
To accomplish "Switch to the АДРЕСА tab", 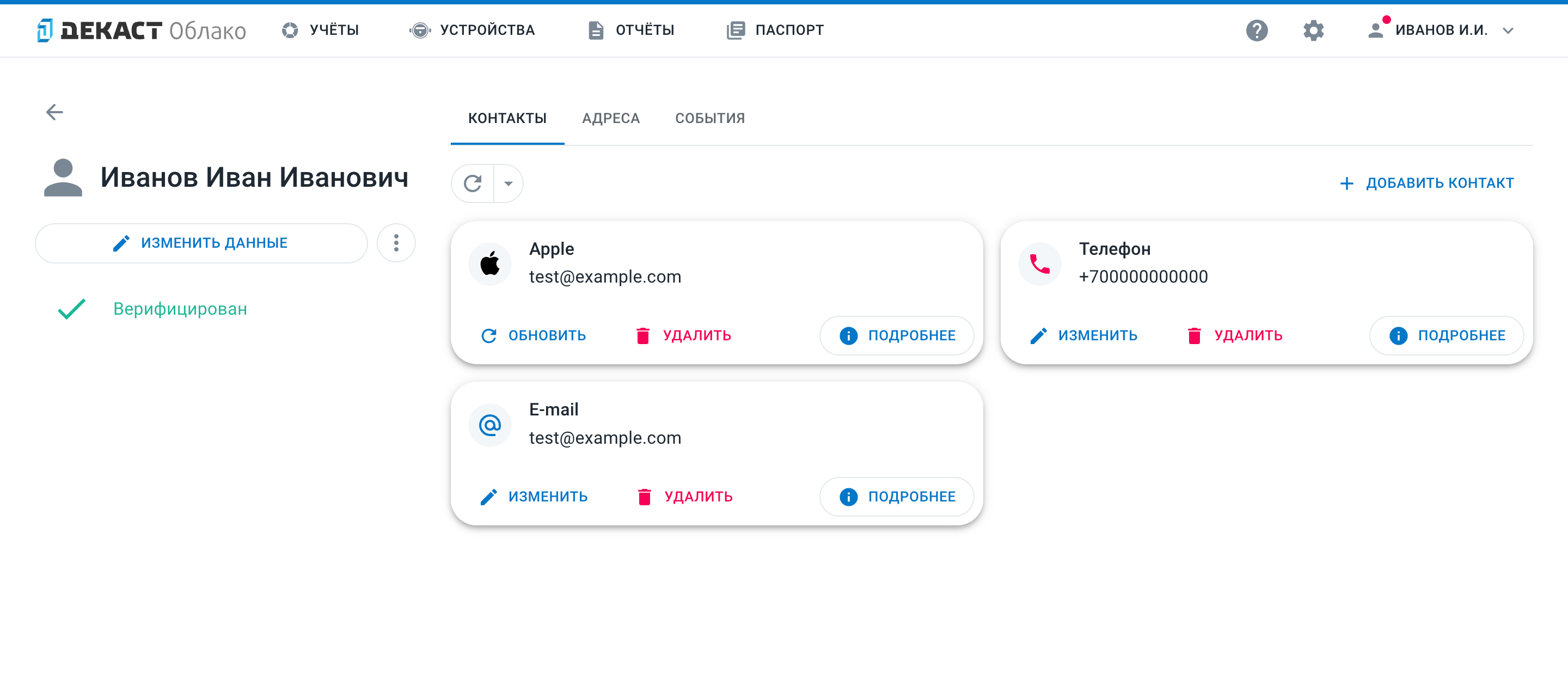I will point(610,118).
